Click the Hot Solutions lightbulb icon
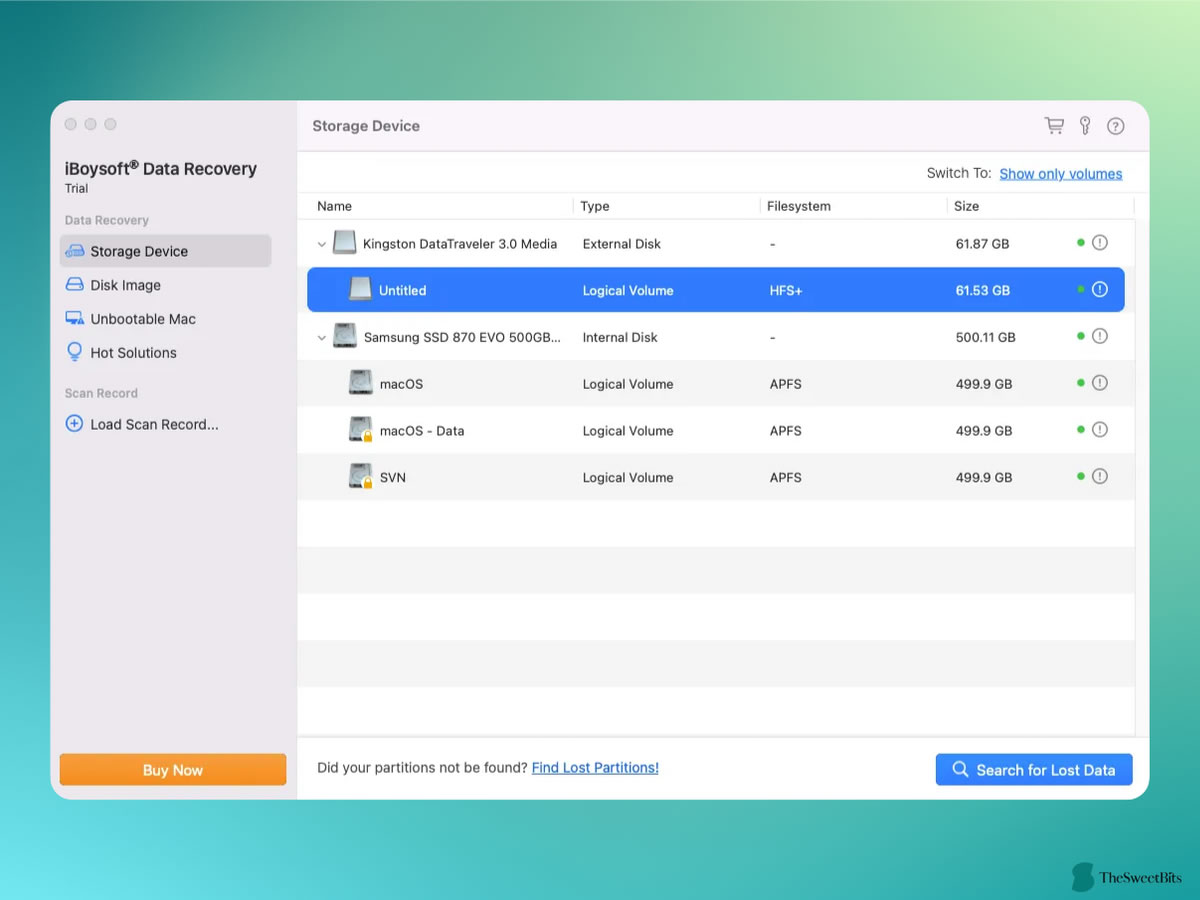 tap(74, 352)
